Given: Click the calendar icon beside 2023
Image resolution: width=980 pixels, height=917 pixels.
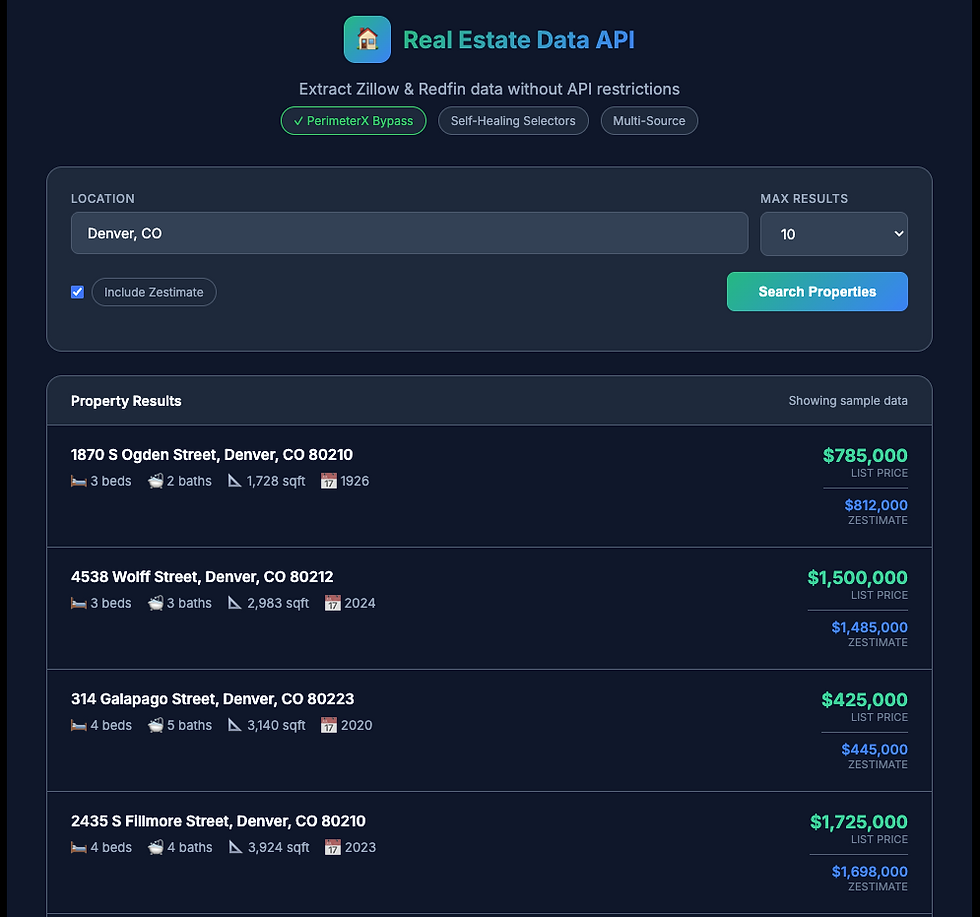Looking at the screenshot, I should [332, 848].
